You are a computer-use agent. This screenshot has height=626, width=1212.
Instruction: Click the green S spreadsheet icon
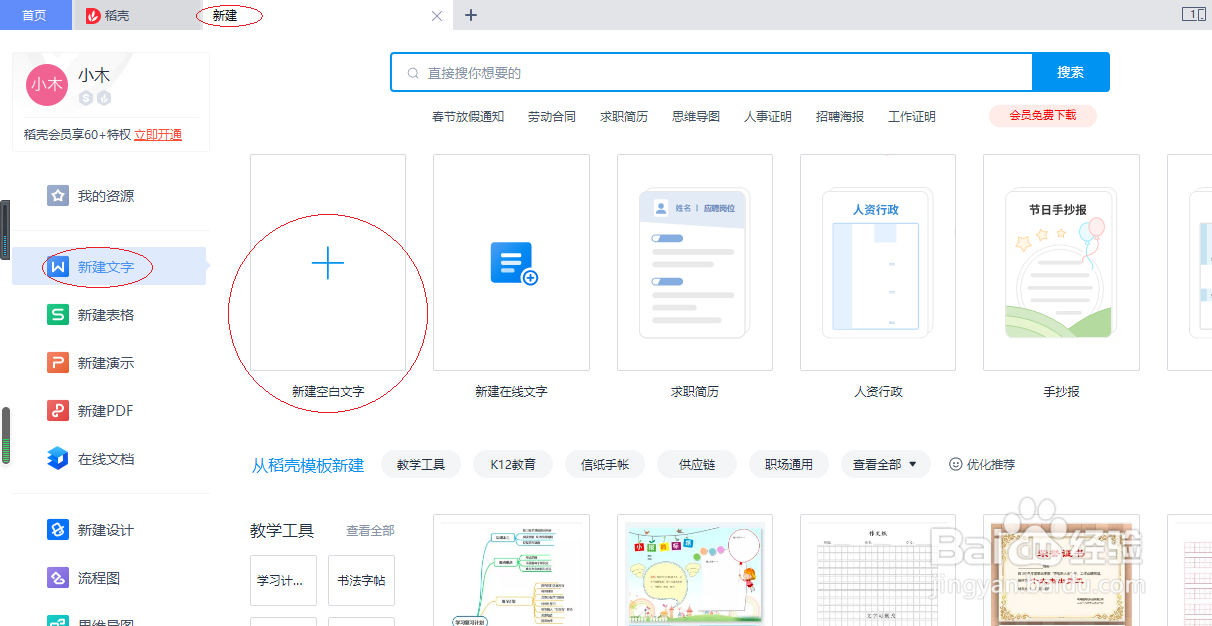click(x=58, y=315)
